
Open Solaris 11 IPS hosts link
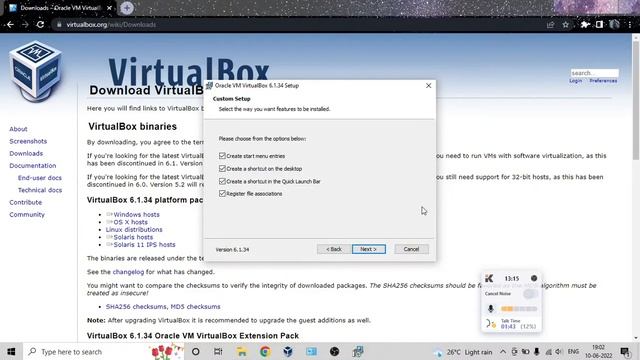click(144, 244)
